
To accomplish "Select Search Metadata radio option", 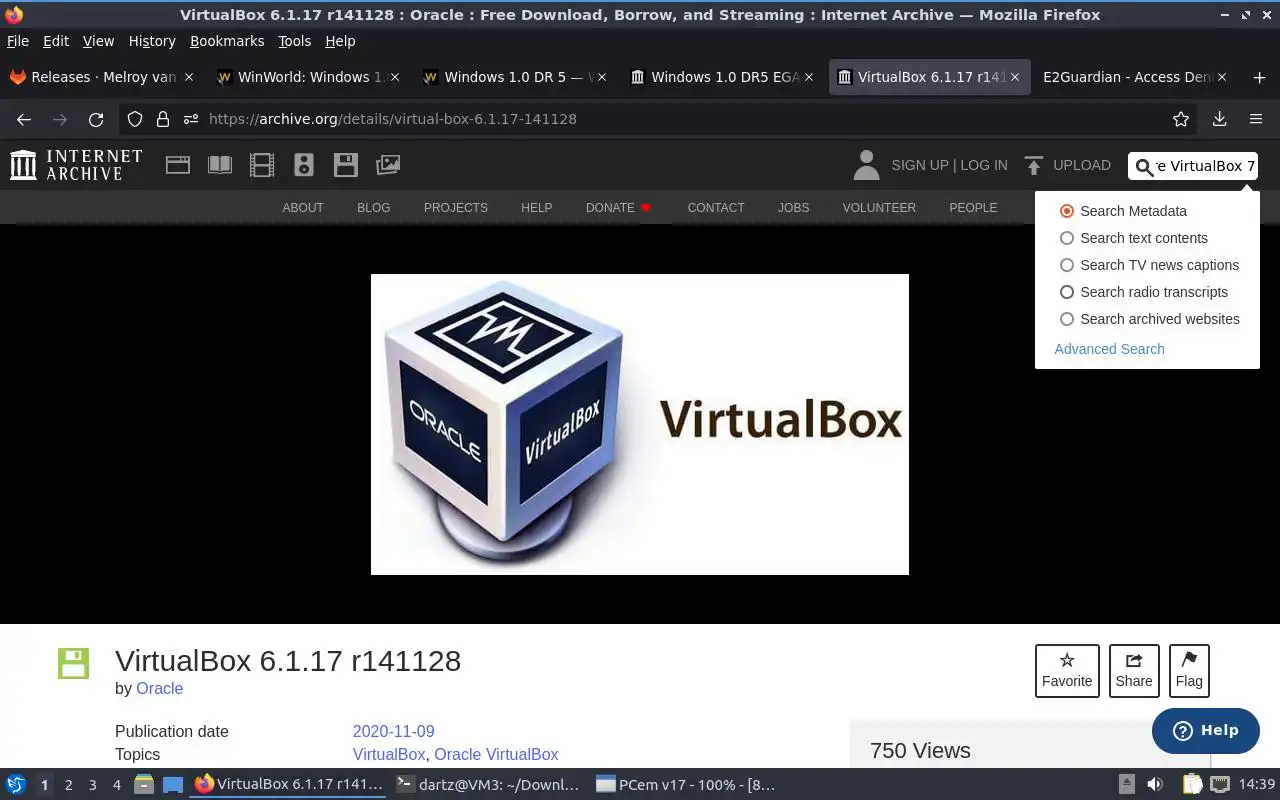I will tap(1067, 211).
